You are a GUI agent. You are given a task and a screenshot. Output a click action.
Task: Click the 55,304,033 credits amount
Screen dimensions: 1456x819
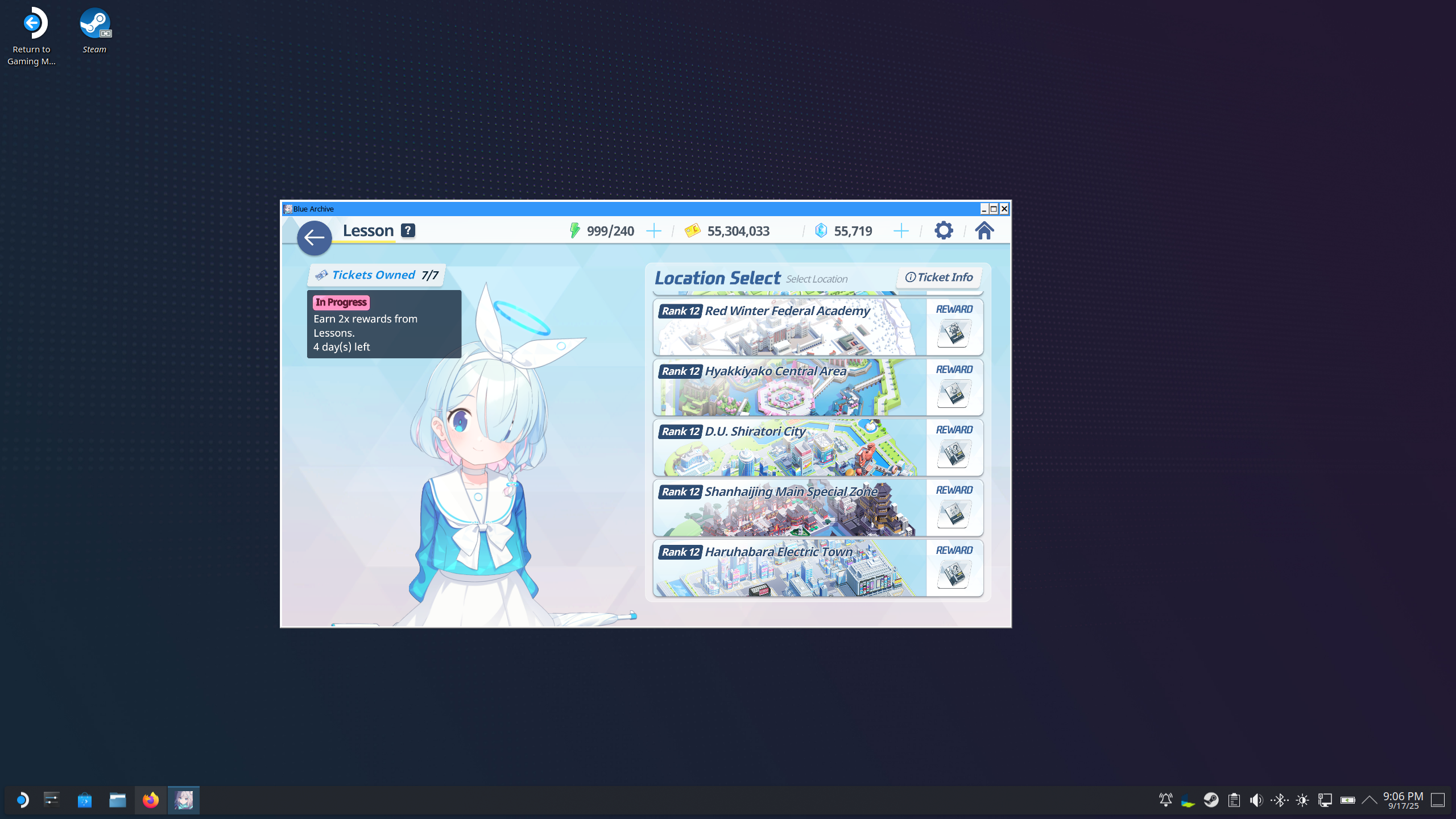(738, 231)
